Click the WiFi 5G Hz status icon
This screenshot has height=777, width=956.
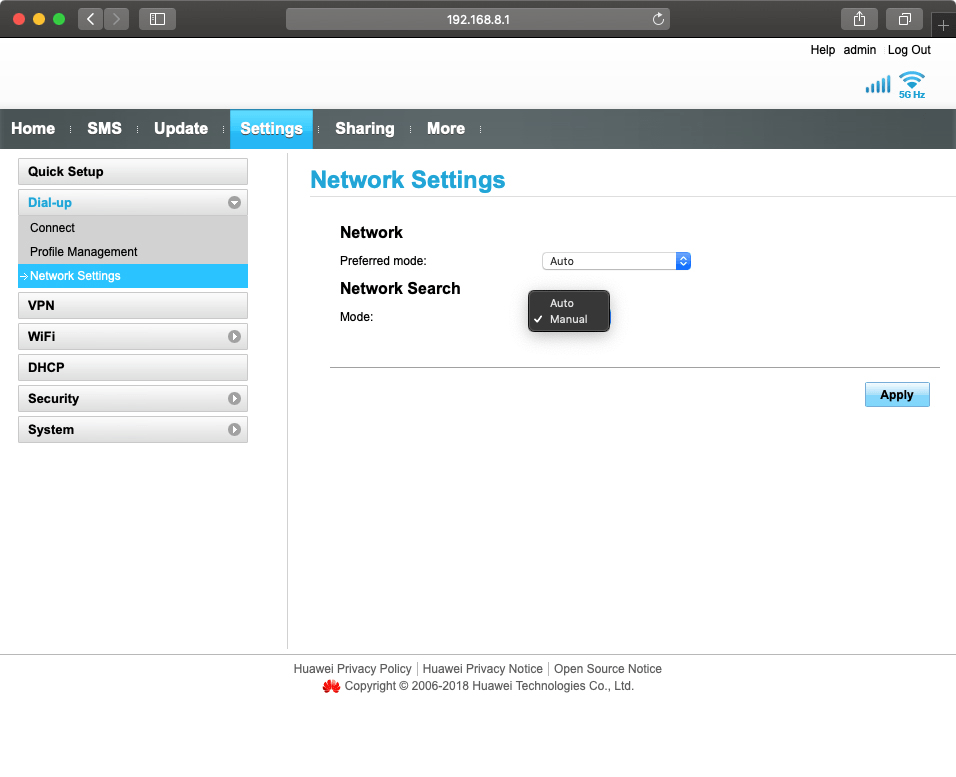click(x=911, y=84)
